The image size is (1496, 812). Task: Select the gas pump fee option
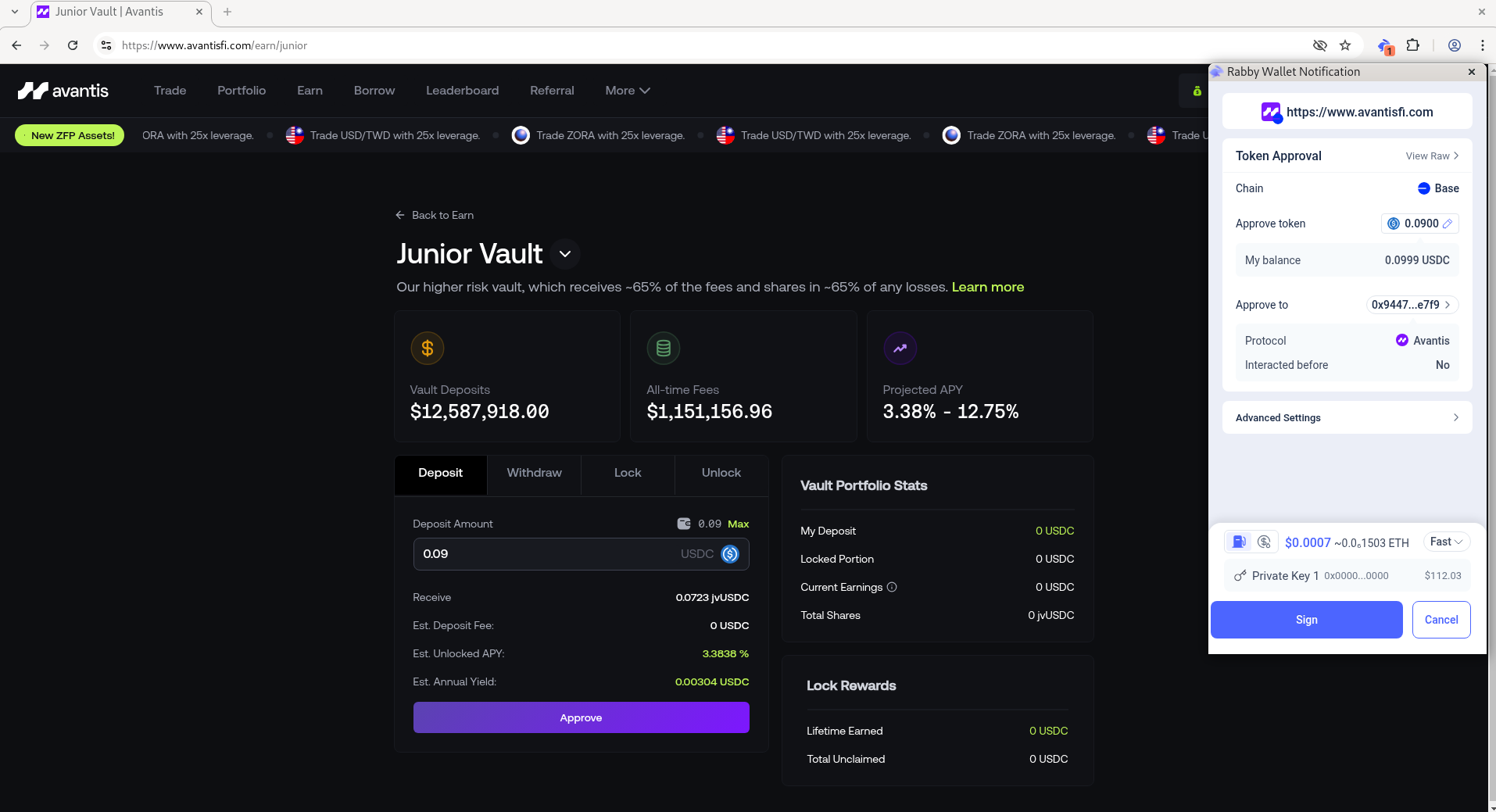click(1239, 542)
